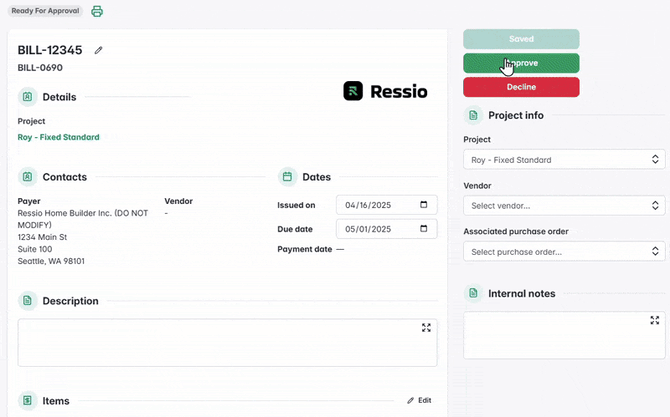Image resolution: width=670 pixels, height=417 pixels.
Task: Click the pencil icon beside BILL-12345
Action: click(x=98, y=50)
